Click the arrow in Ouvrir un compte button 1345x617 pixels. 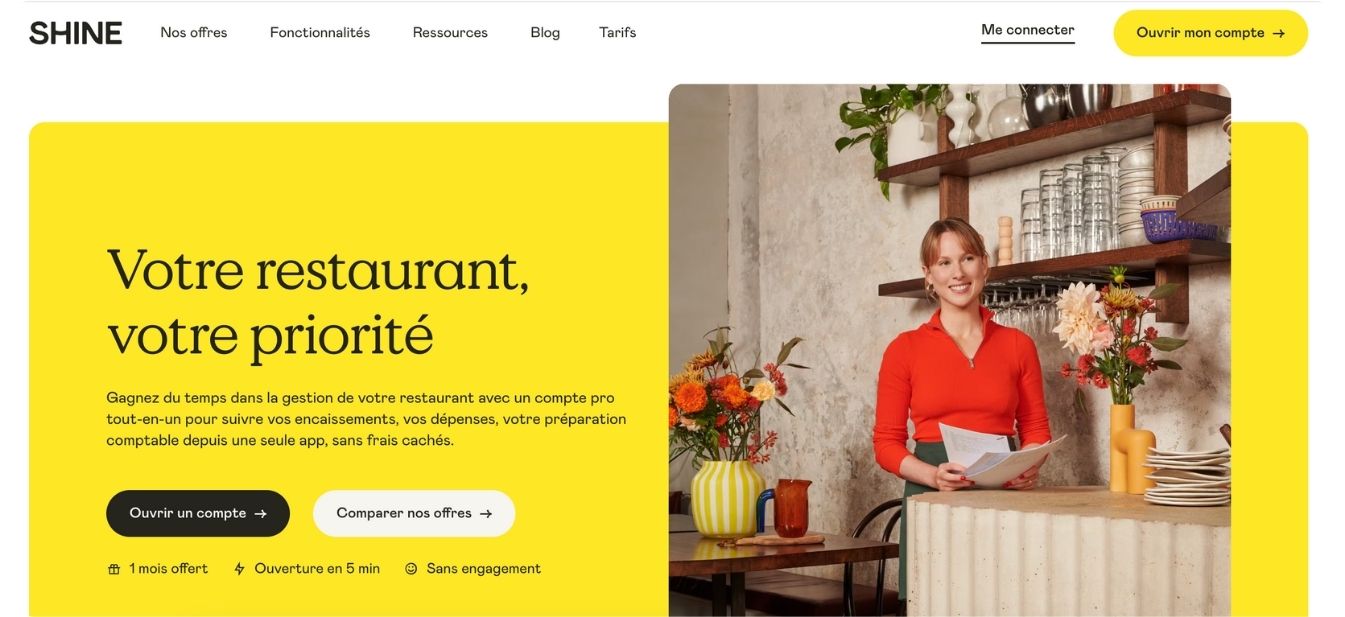pos(260,514)
